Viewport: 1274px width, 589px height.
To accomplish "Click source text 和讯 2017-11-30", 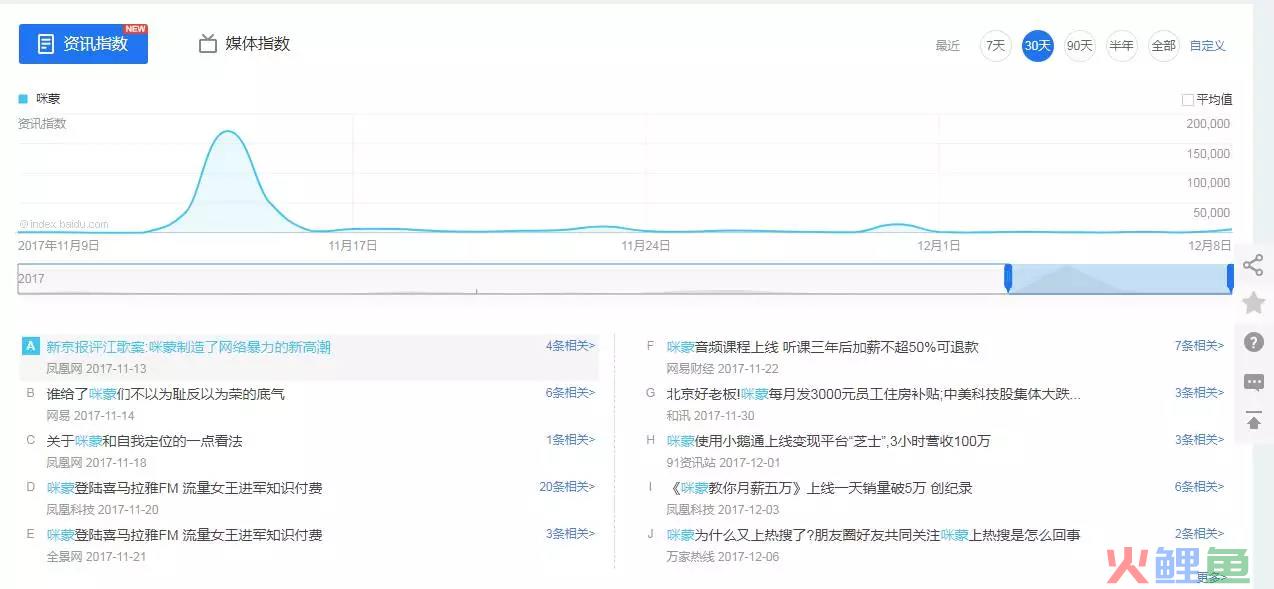I will pyautogui.click(x=711, y=416).
